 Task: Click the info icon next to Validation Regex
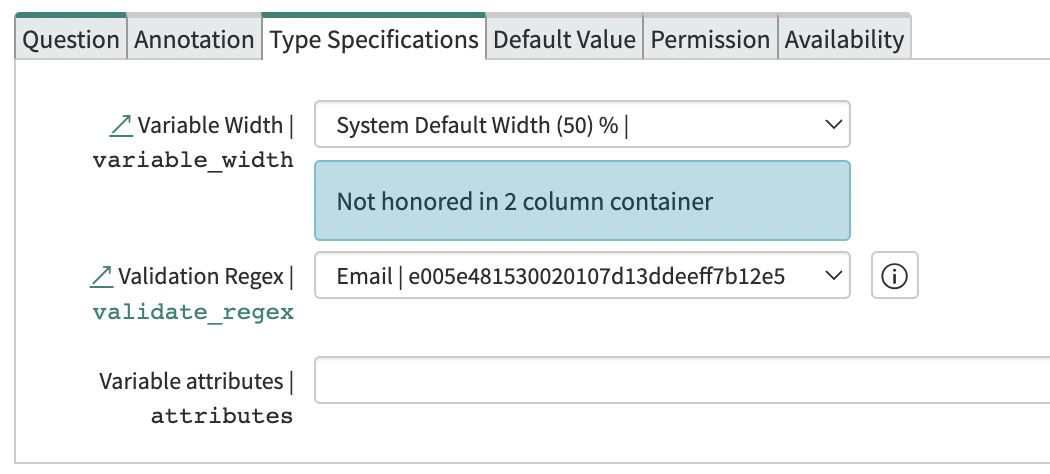[894, 276]
